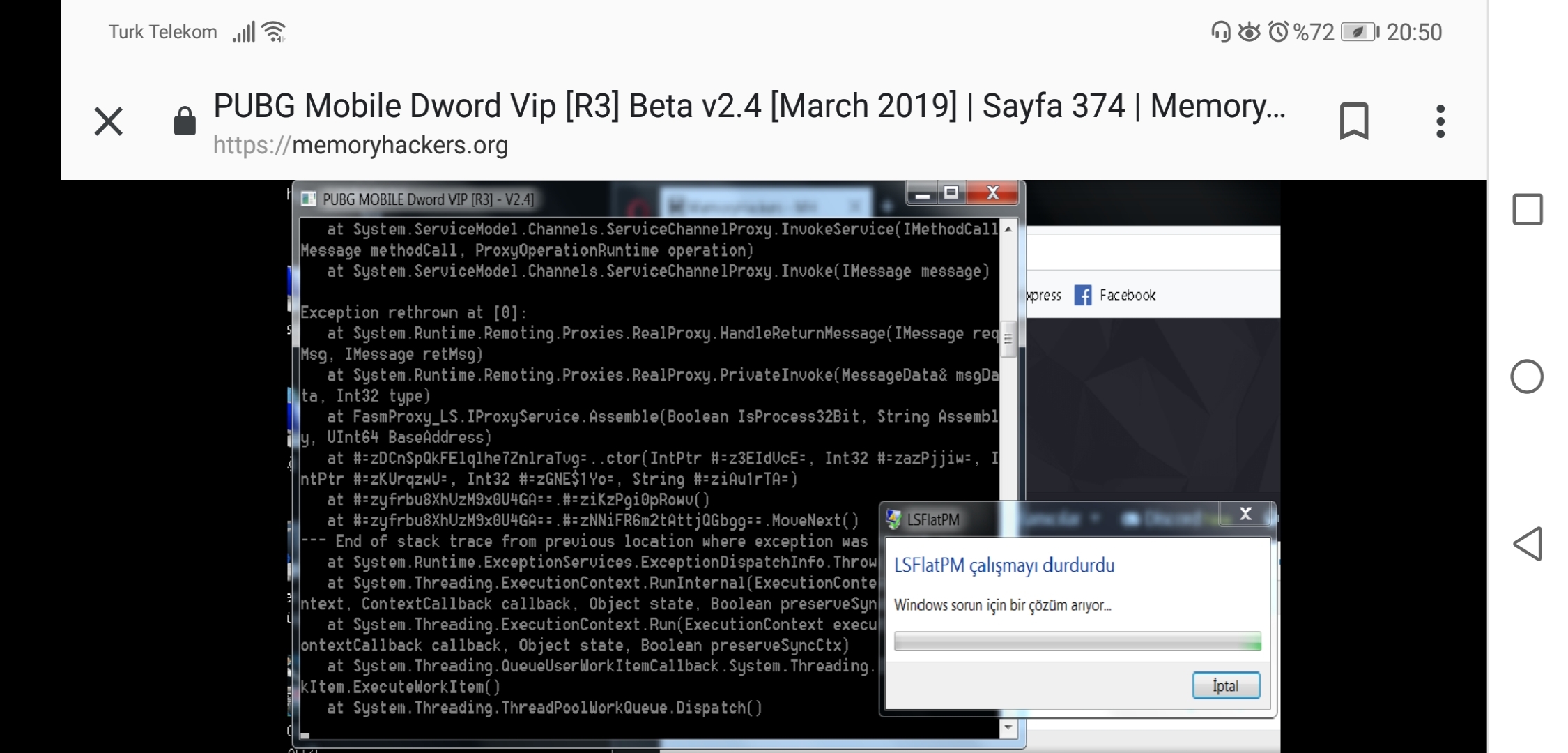The image size is (1568, 753).
Task: Click console window icon in title bar
Action: 309,199
